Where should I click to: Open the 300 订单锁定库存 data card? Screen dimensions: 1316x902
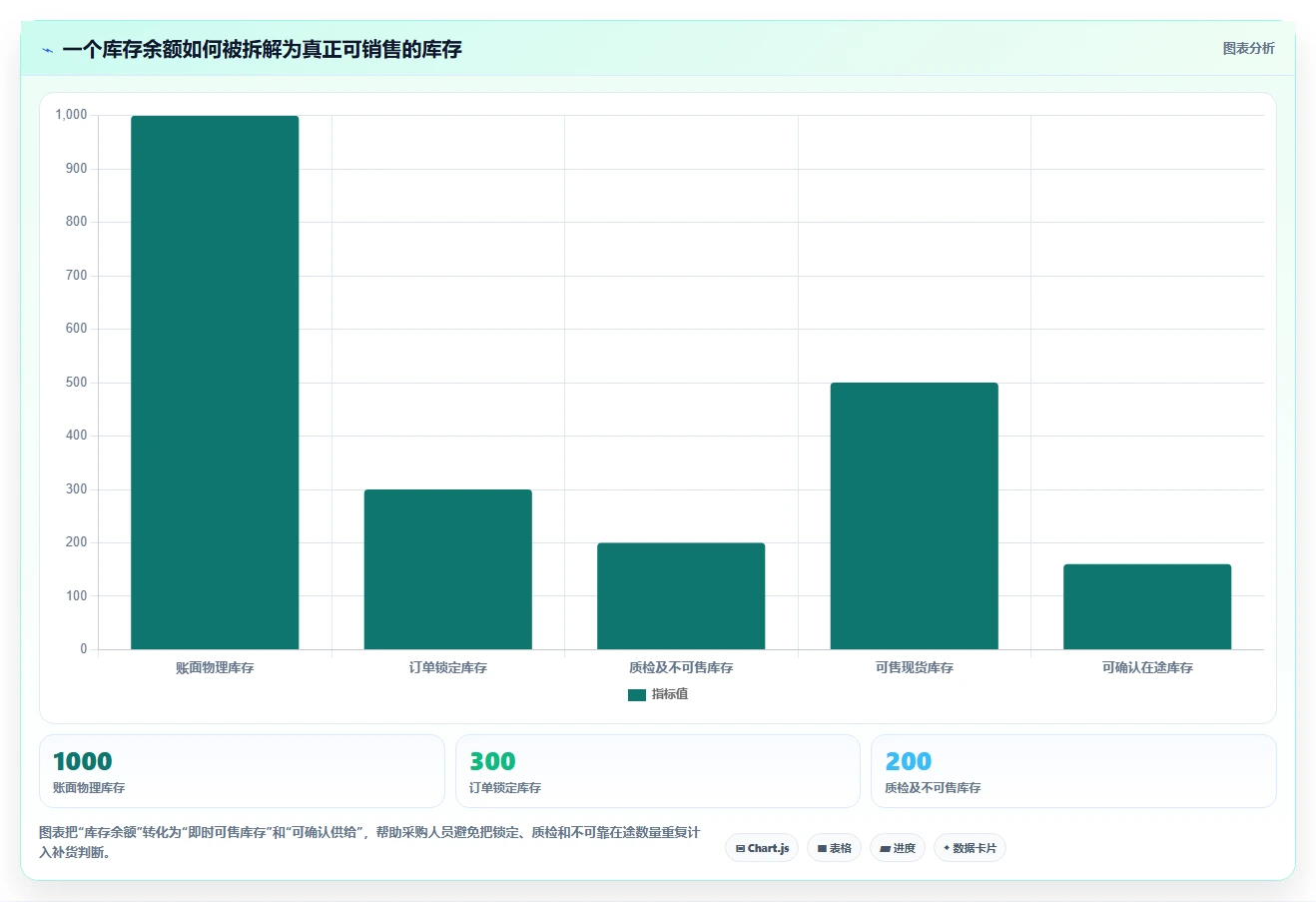pyautogui.click(x=658, y=771)
